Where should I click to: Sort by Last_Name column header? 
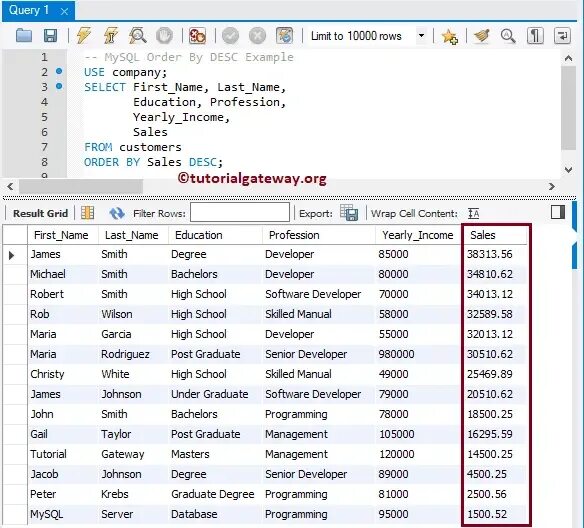[x=133, y=235]
